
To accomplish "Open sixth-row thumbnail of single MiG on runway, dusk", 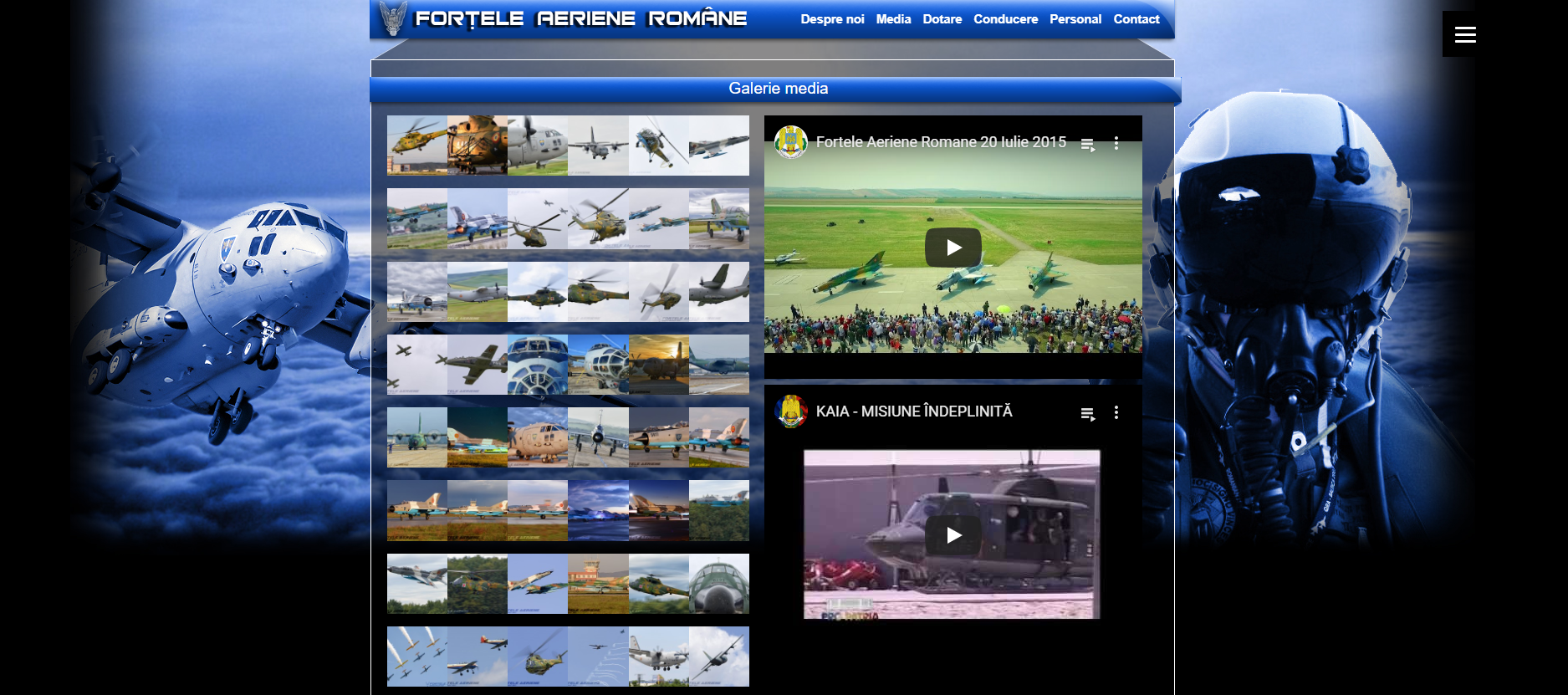I will coord(659,510).
